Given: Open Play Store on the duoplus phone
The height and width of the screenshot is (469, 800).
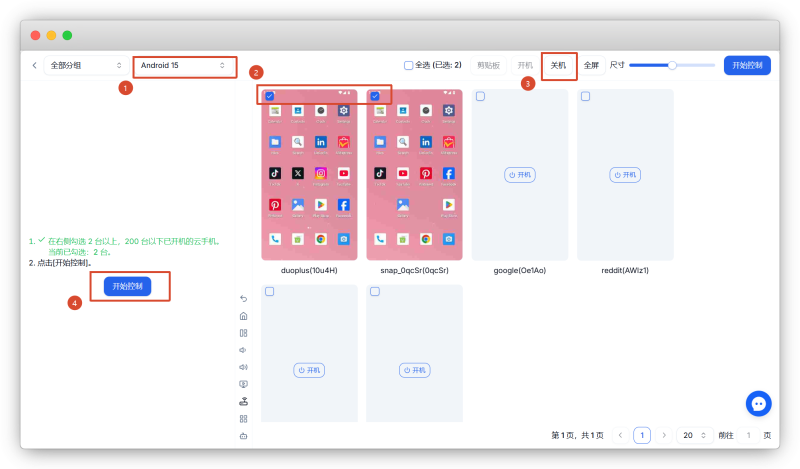Looking at the screenshot, I should click(x=320, y=205).
